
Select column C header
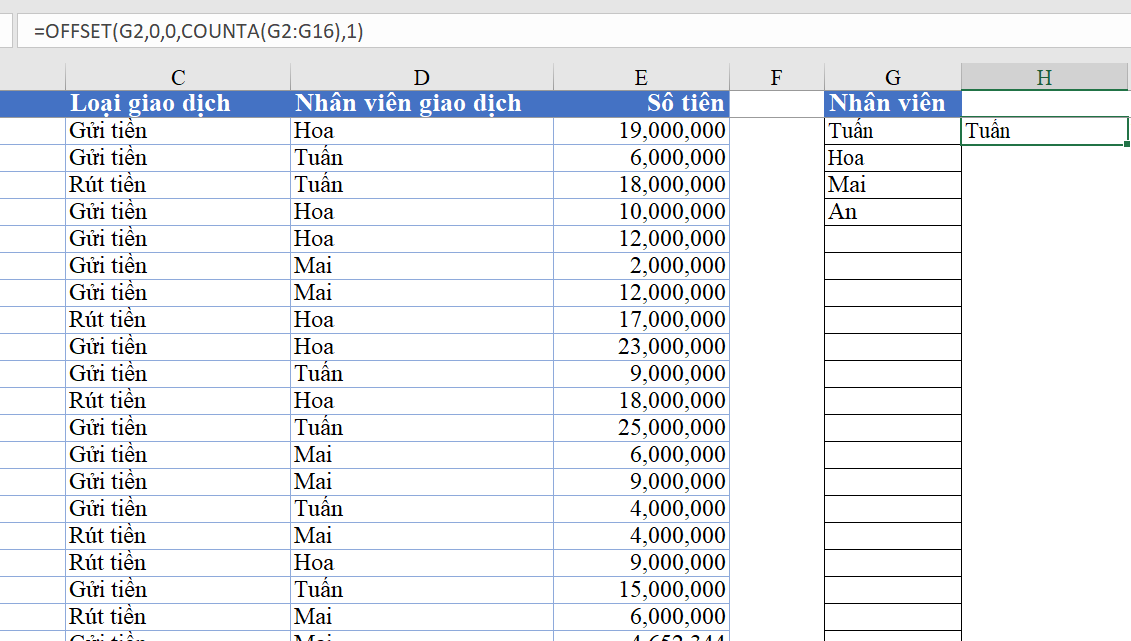pyautogui.click(x=177, y=77)
